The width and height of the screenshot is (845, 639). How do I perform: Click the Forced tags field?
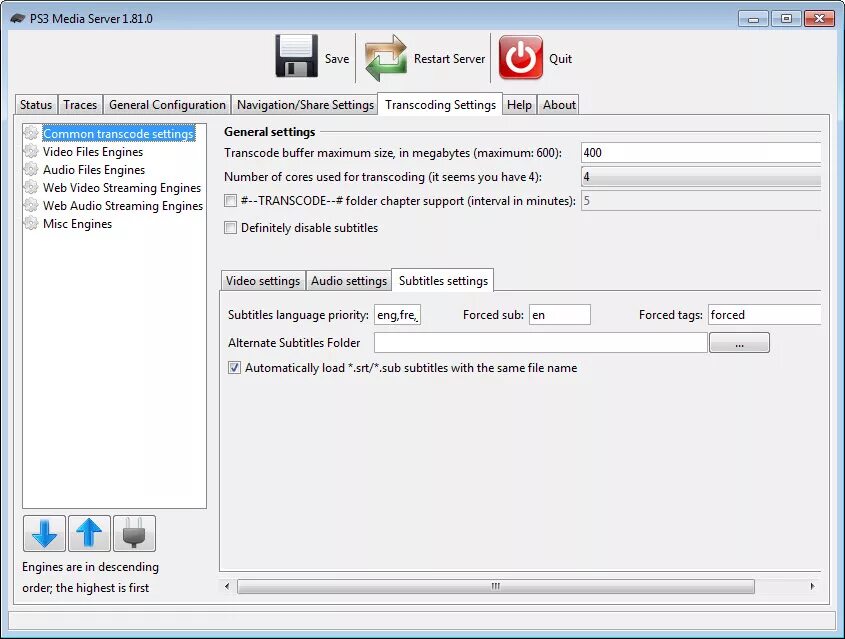(x=764, y=315)
